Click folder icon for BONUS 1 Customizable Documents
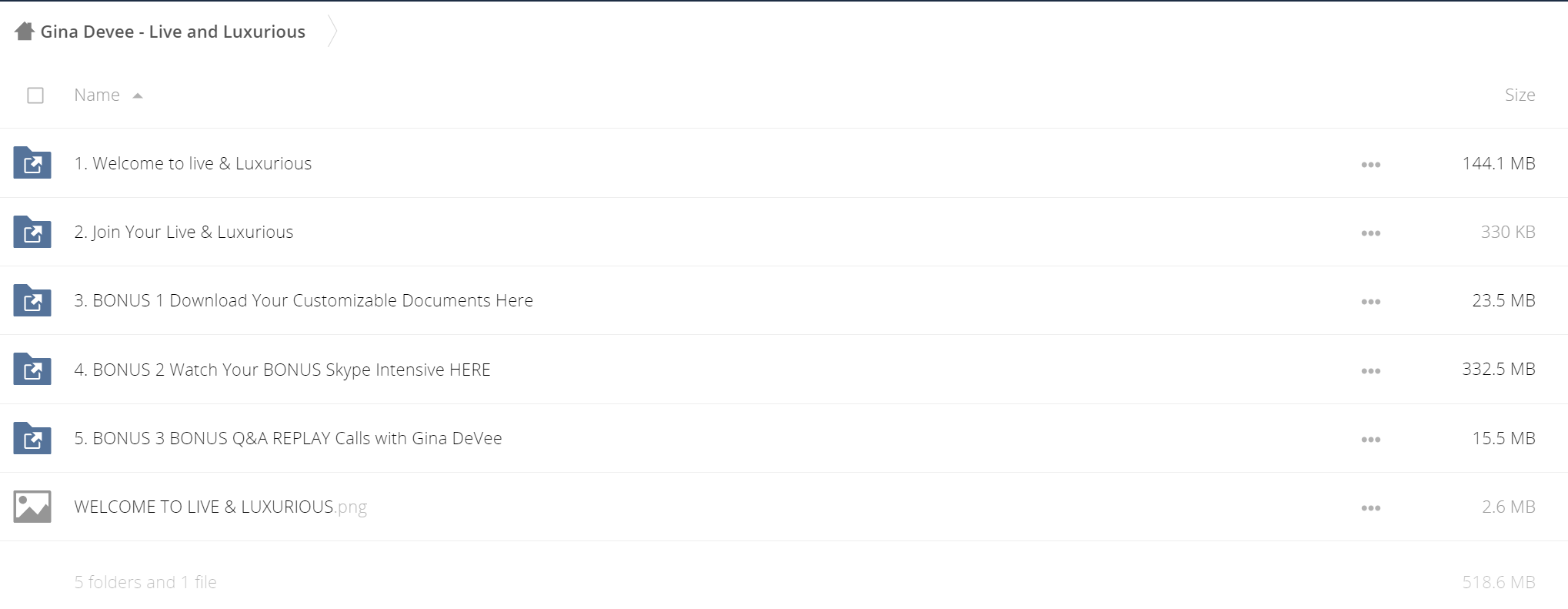Viewport: 1568px width, 609px height. pos(32,300)
